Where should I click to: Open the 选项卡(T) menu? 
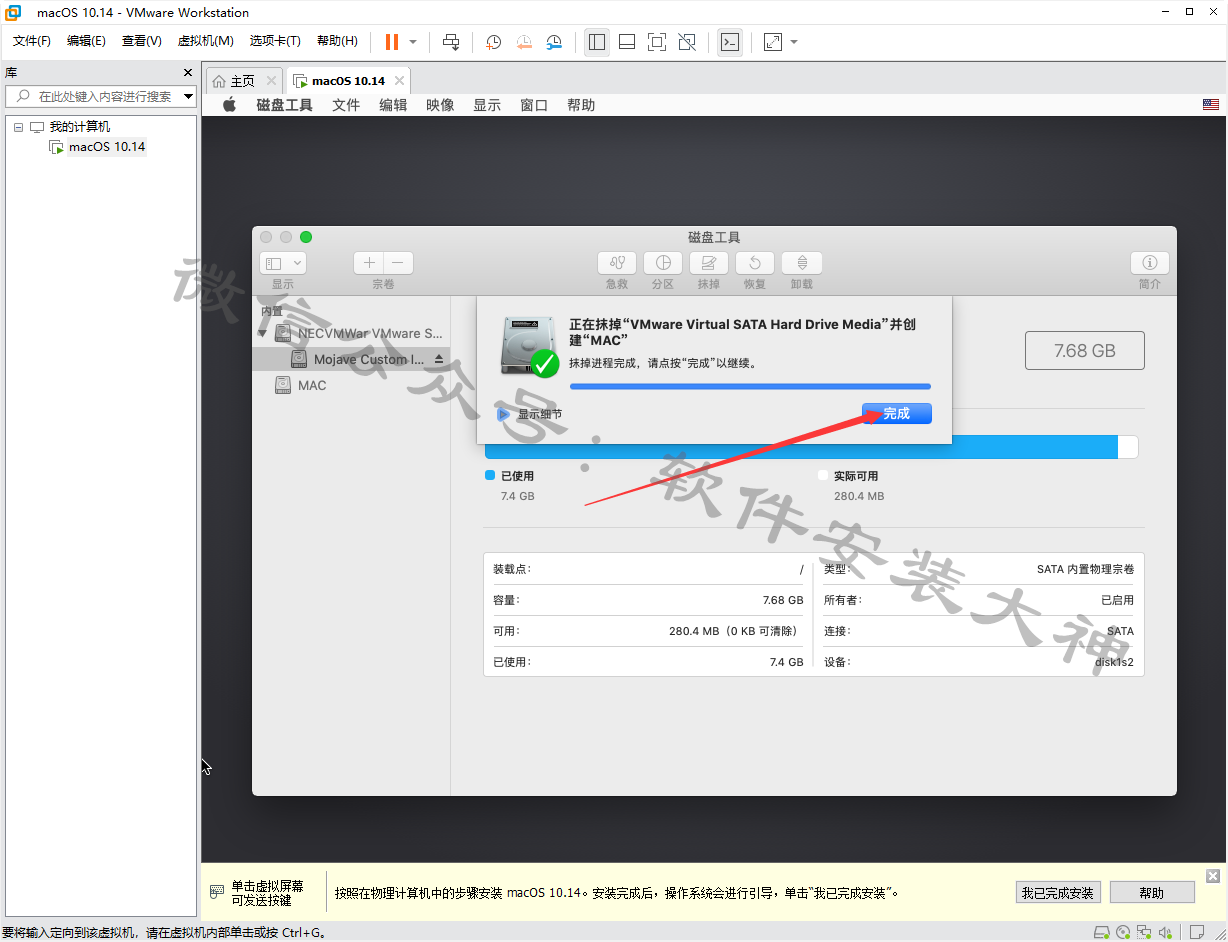tap(275, 41)
